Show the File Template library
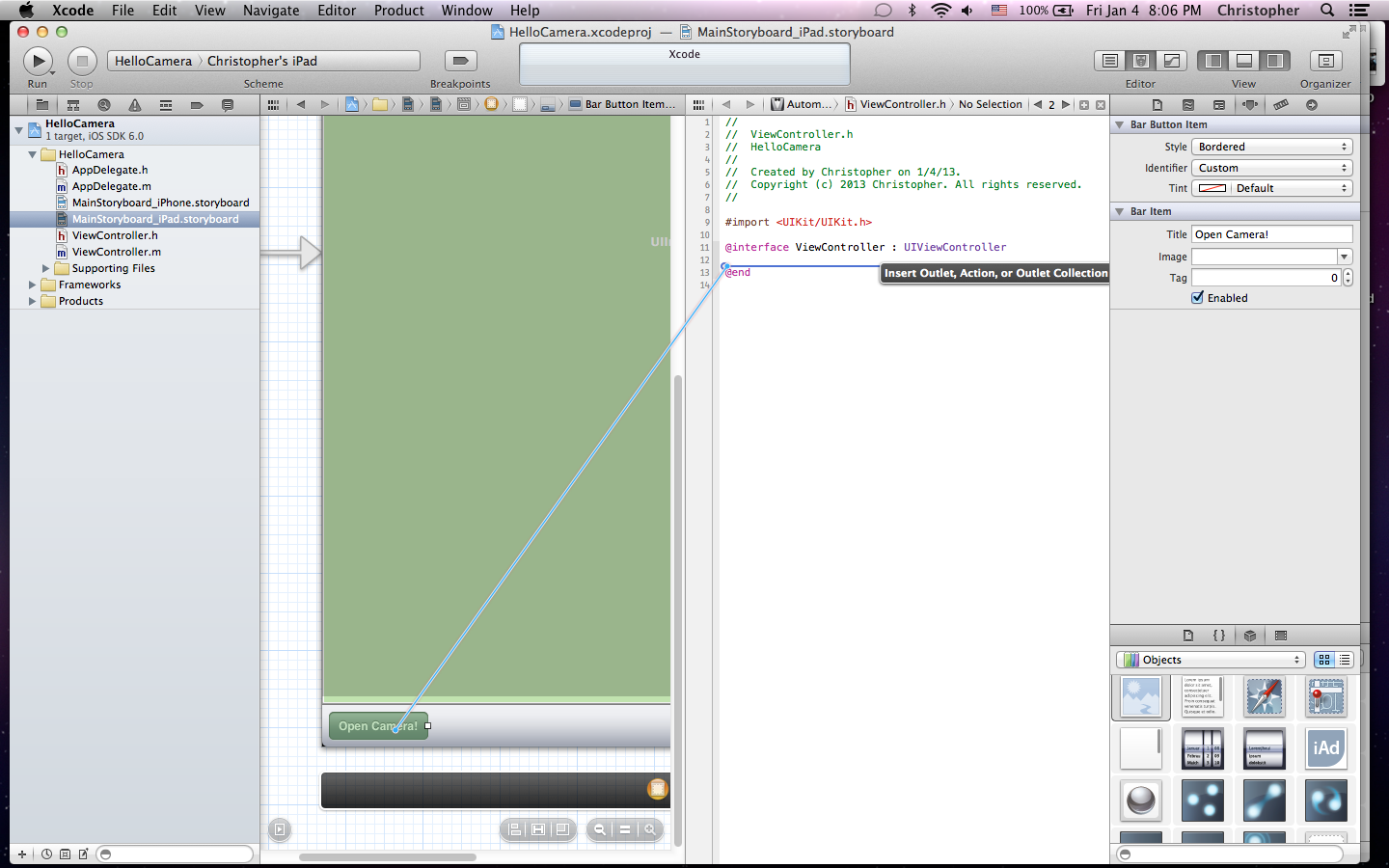1389x868 pixels. (1188, 636)
